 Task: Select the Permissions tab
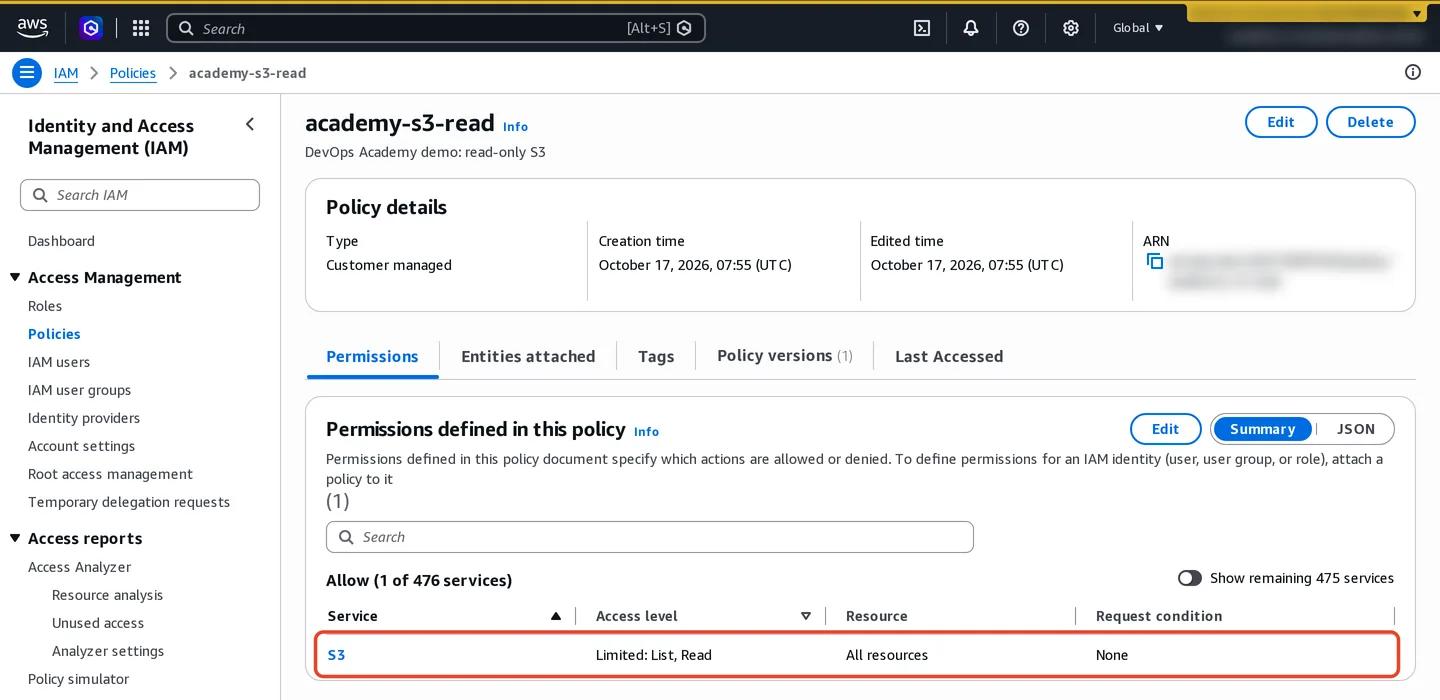tap(372, 356)
